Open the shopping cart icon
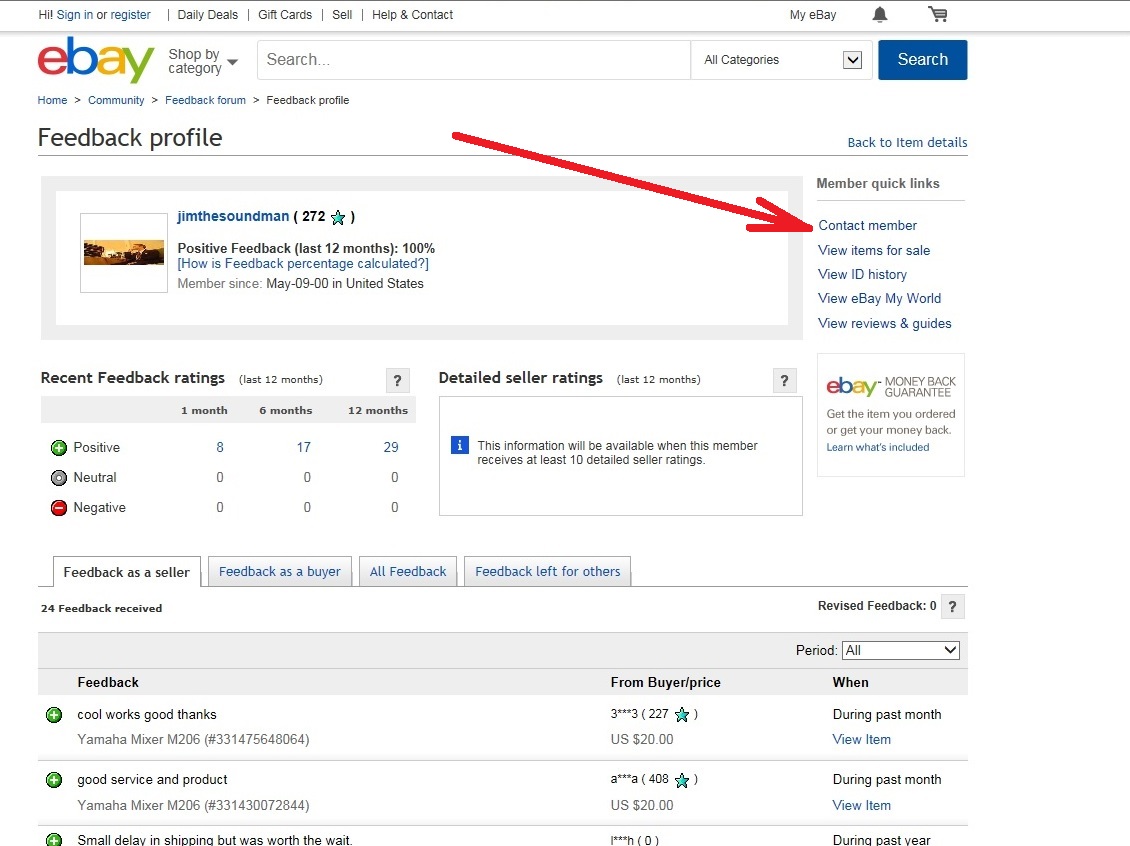1130x846 pixels. coord(938,14)
